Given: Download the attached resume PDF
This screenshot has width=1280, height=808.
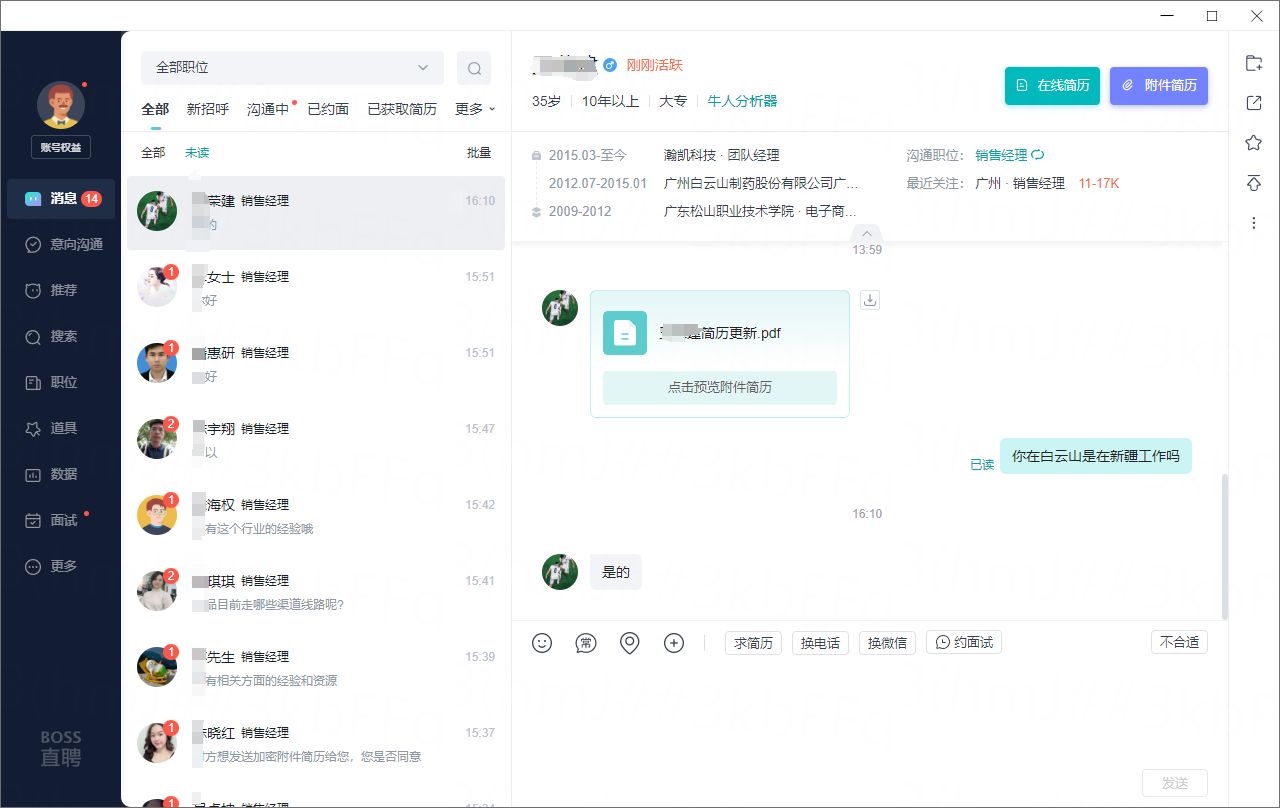Looking at the screenshot, I should [870, 300].
